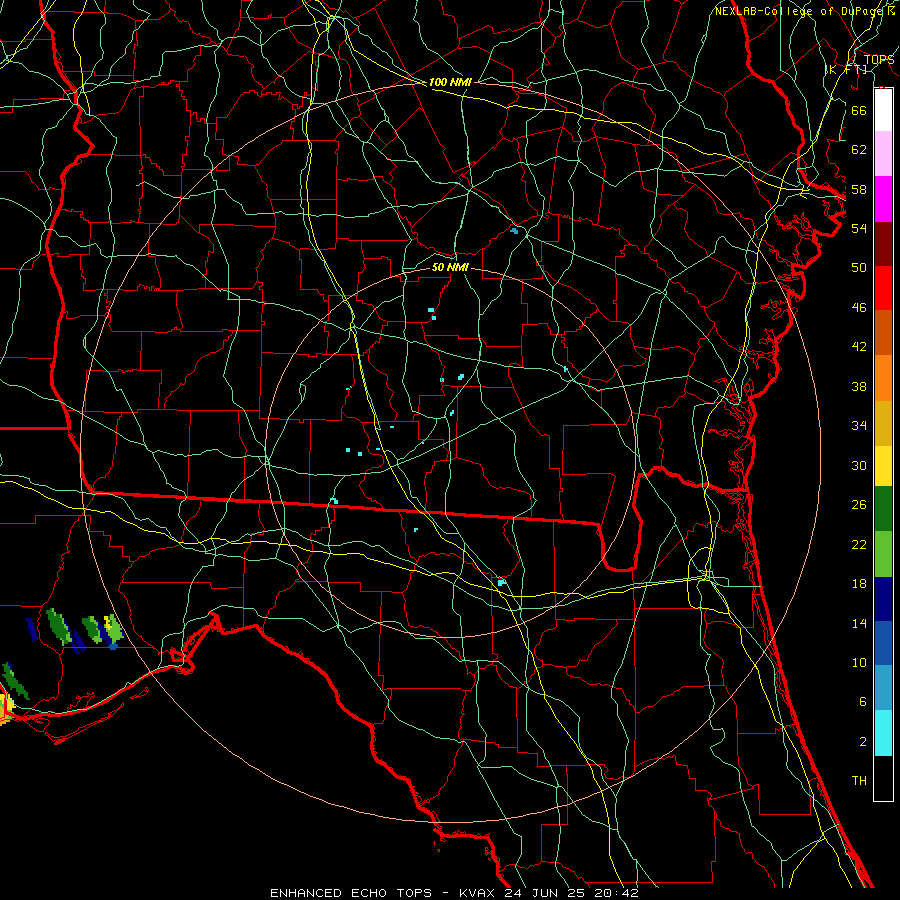This screenshot has width=900, height=900.
Task: Click the white swatch in the tops legend
Action: coord(883,110)
